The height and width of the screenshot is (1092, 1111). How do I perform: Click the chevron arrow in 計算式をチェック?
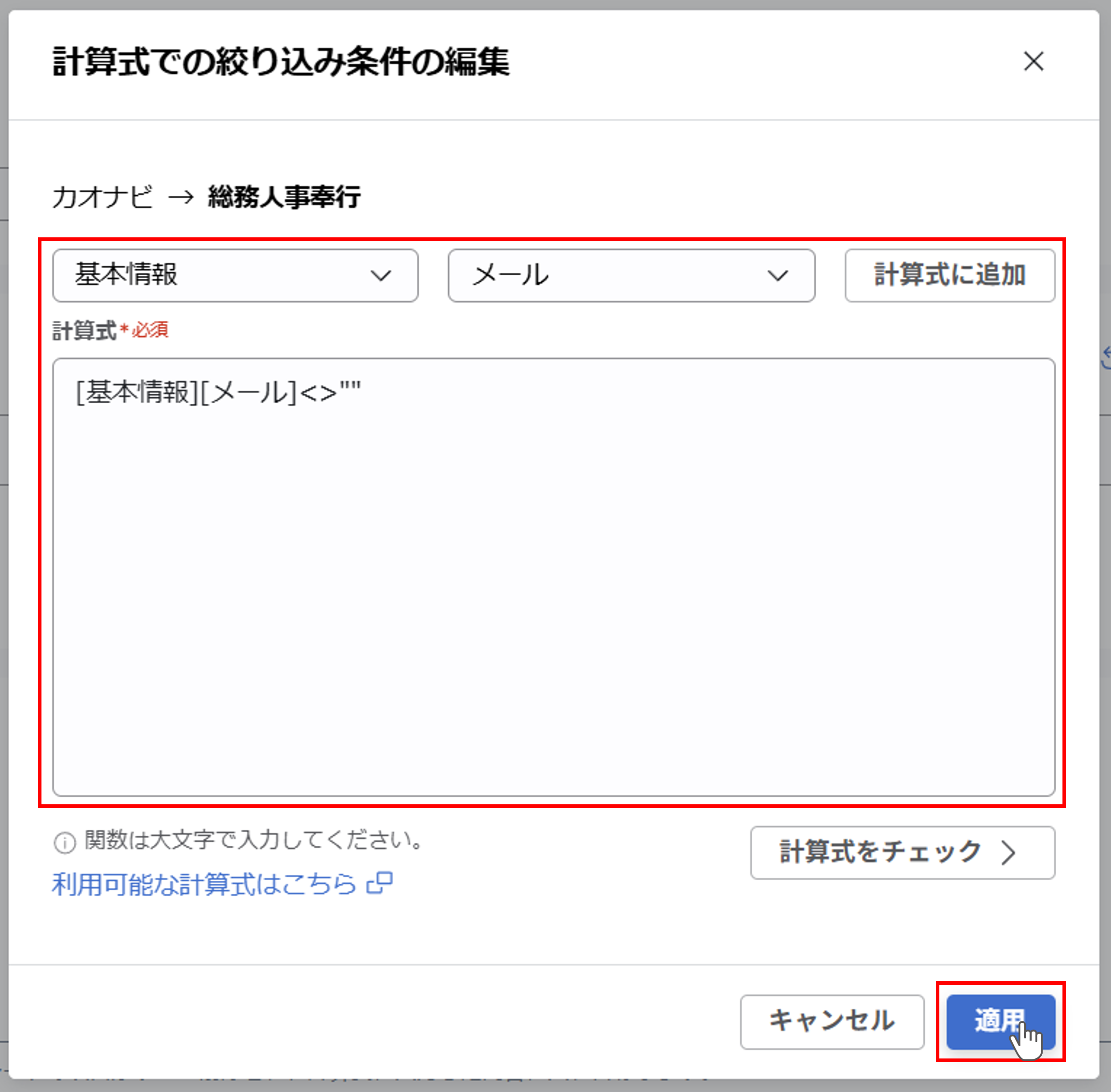point(1008,853)
